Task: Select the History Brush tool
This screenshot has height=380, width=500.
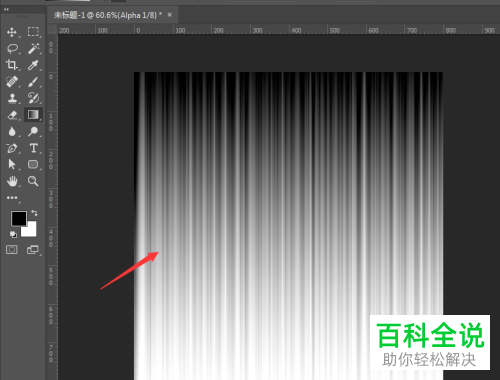Action: (33, 98)
